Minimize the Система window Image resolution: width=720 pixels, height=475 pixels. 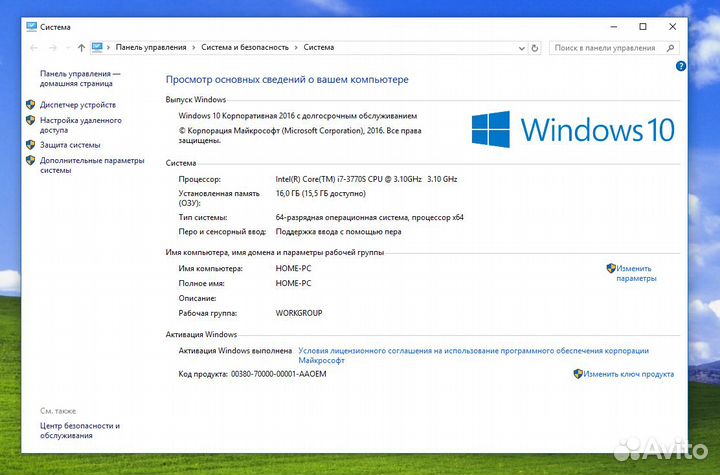tap(613, 27)
